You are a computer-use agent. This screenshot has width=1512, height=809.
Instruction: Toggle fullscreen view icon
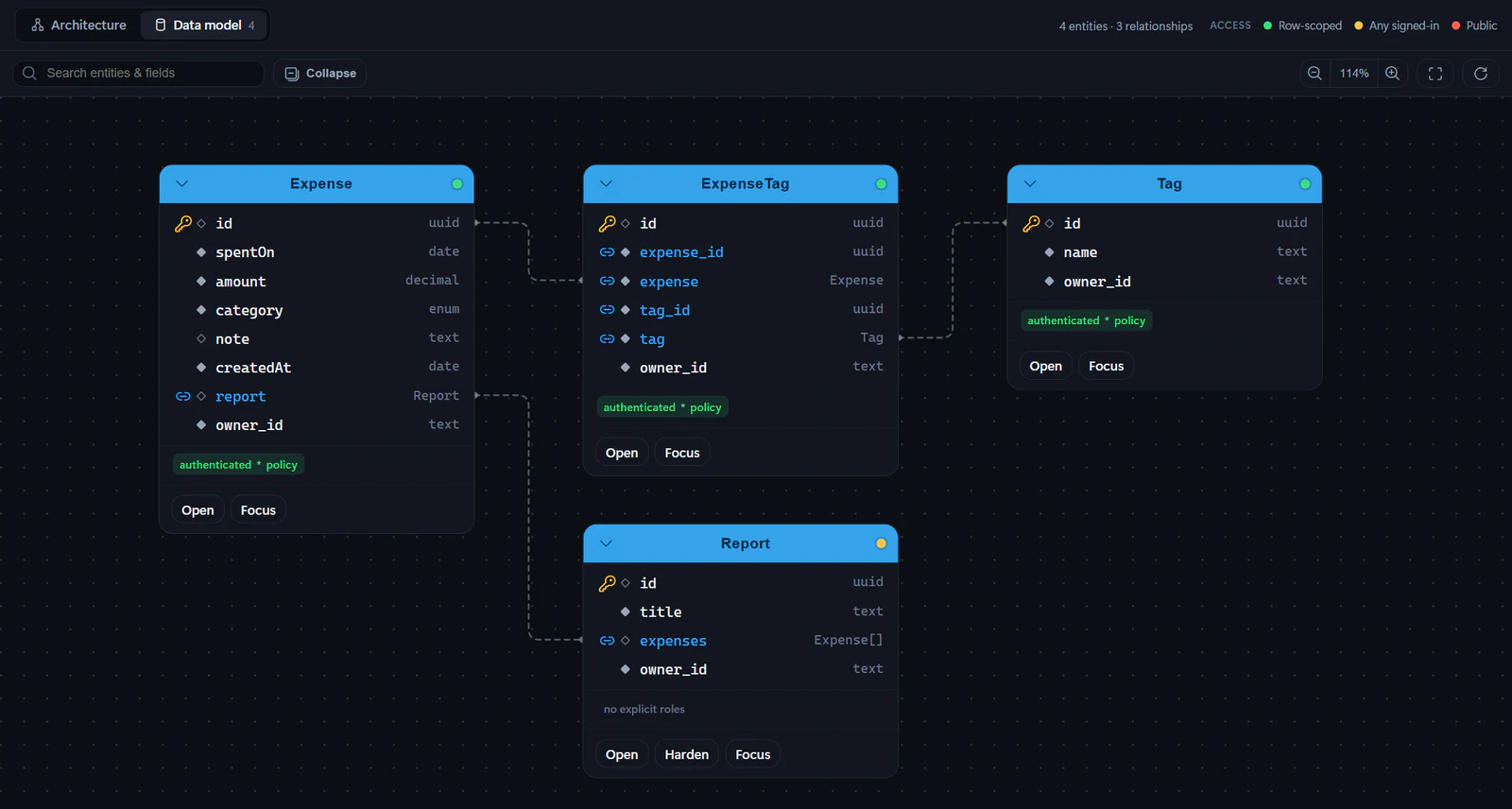pos(1435,73)
